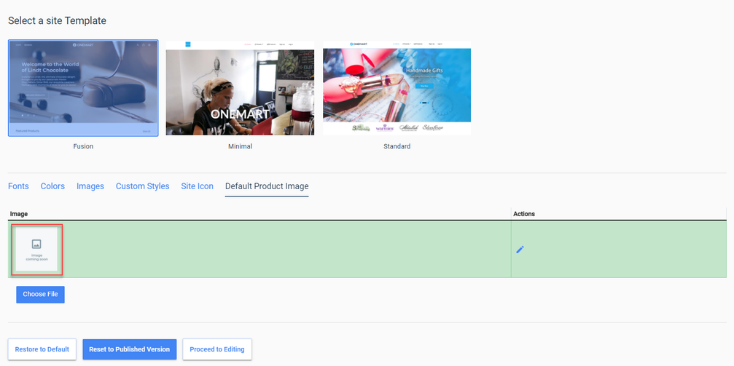The width and height of the screenshot is (734, 366).
Task: Select the Fusion site template thumbnail
Action: tap(83, 88)
